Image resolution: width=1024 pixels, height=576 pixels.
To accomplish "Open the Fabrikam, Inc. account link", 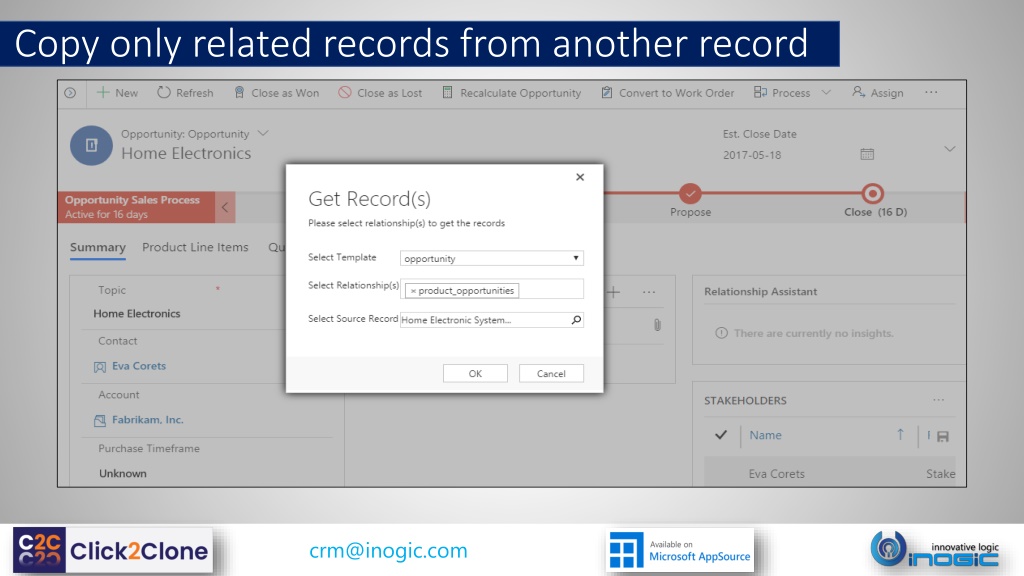I will pyautogui.click(x=148, y=420).
